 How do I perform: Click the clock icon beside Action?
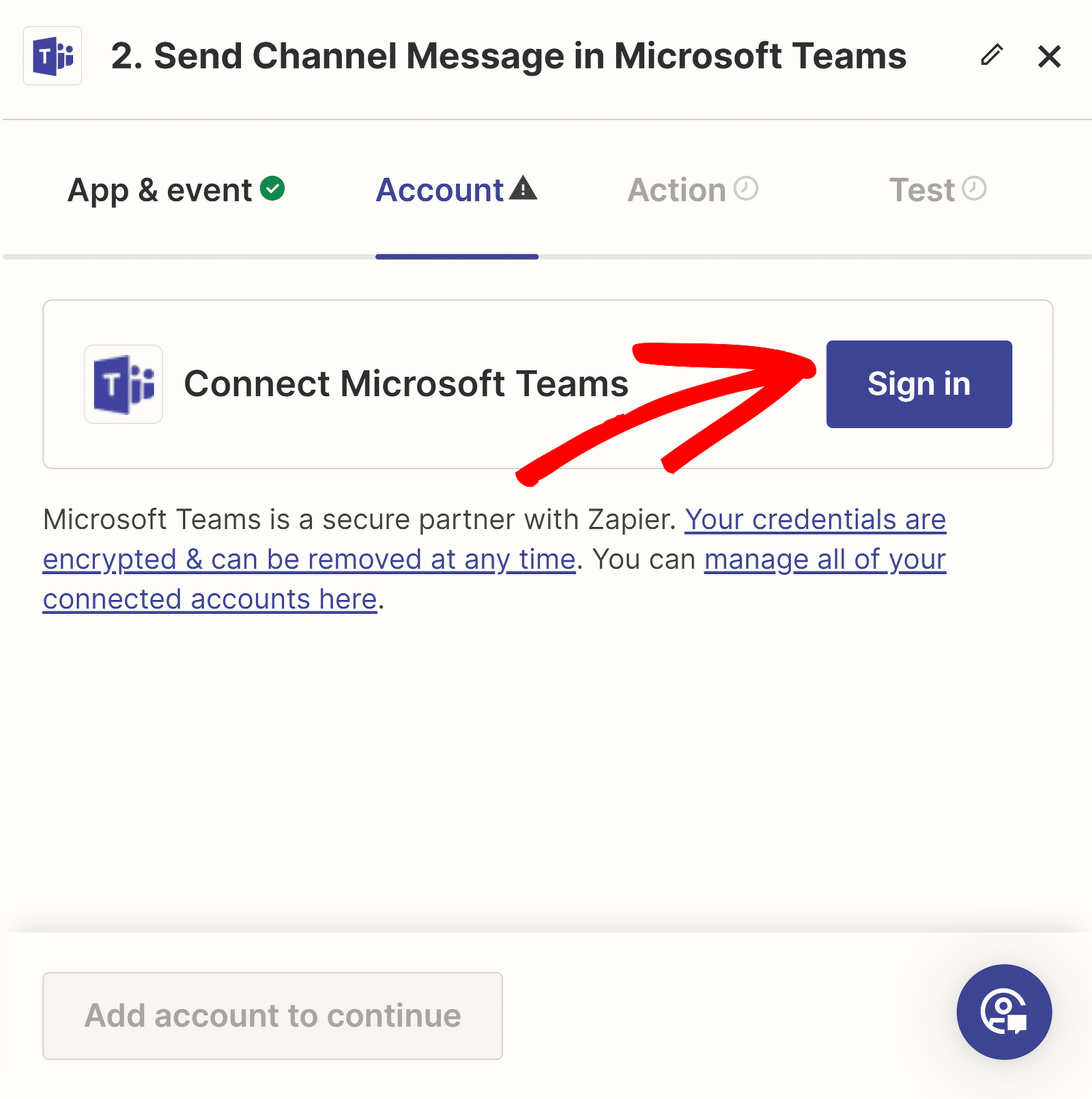tap(746, 188)
